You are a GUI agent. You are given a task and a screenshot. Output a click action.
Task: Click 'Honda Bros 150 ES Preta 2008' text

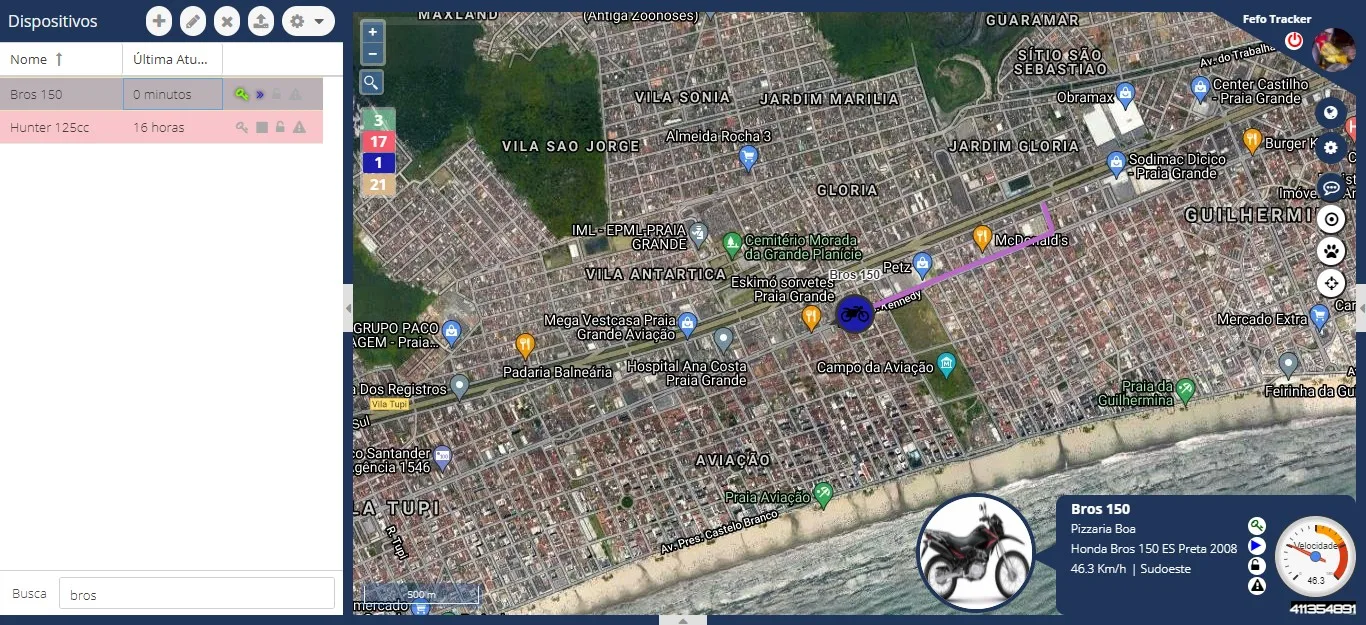coord(1154,549)
